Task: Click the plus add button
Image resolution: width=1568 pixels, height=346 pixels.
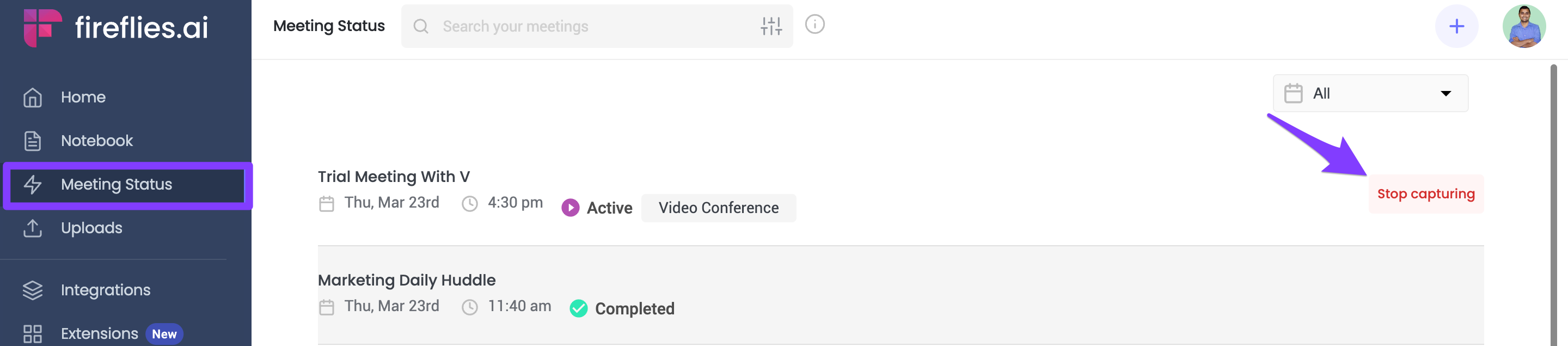Action: pyautogui.click(x=1456, y=26)
